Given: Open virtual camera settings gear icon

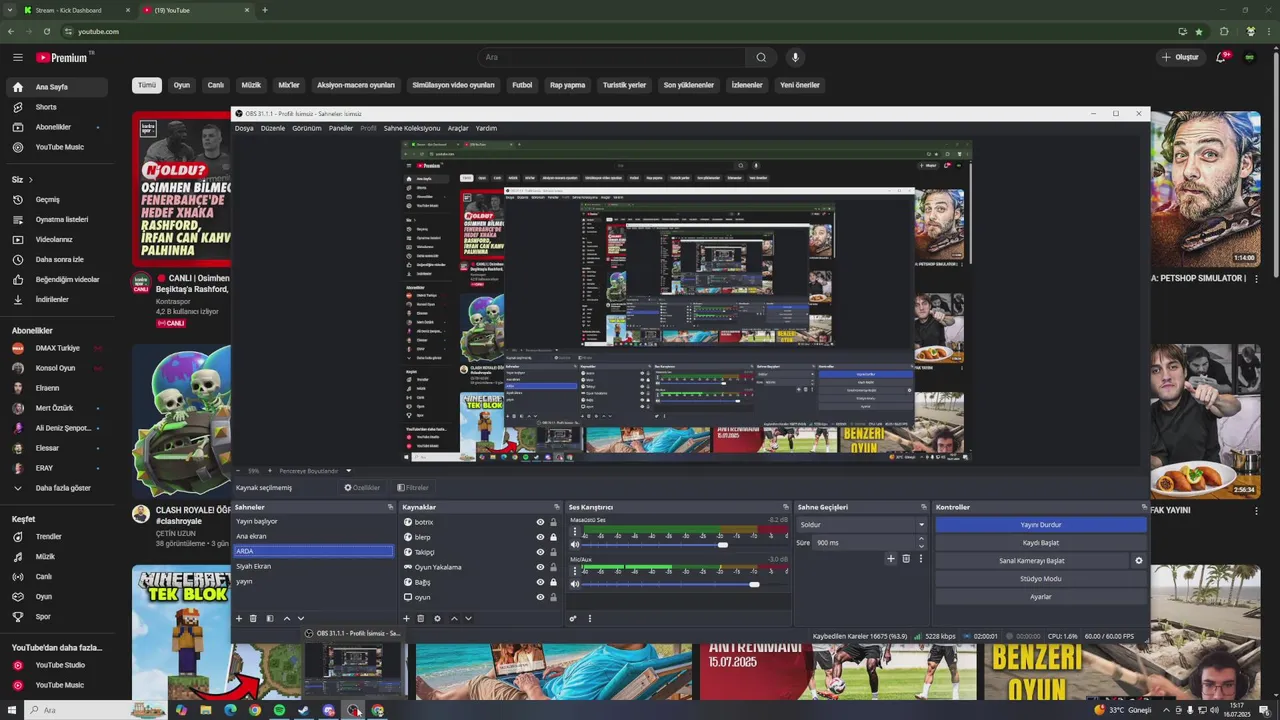Looking at the screenshot, I should 1138,561.
